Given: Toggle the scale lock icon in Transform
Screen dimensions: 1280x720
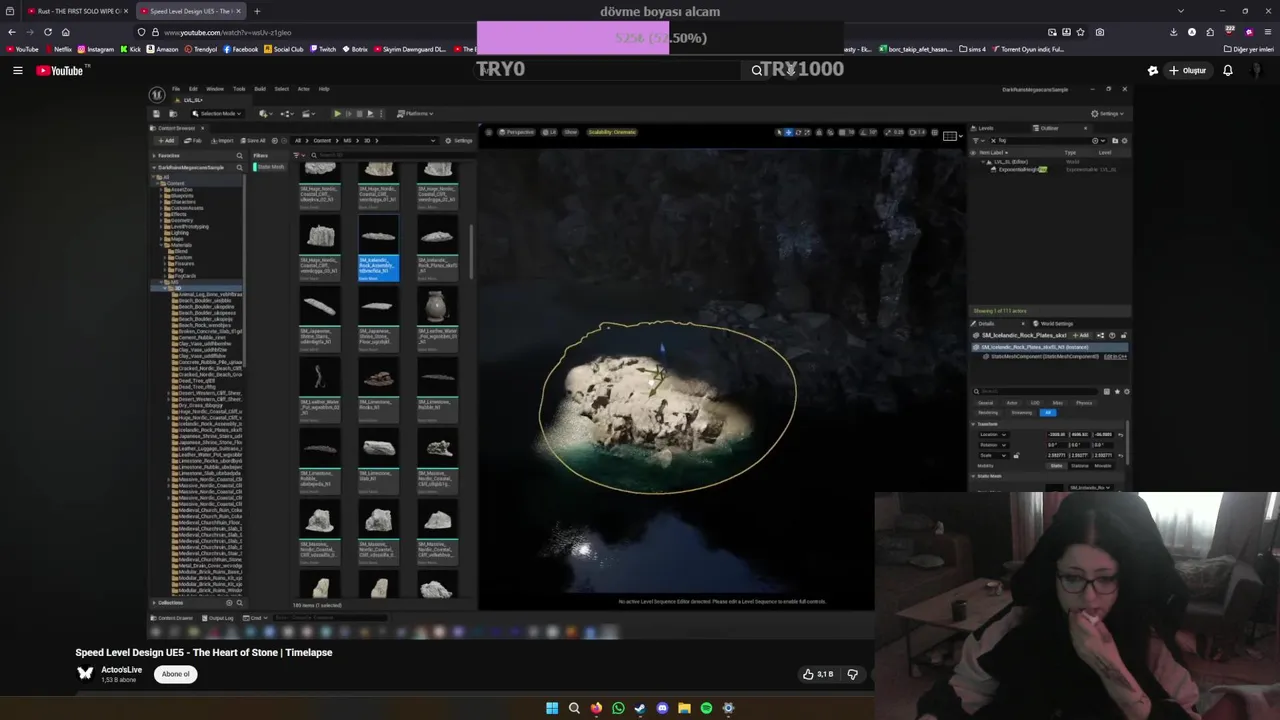Looking at the screenshot, I should pos(1016,455).
